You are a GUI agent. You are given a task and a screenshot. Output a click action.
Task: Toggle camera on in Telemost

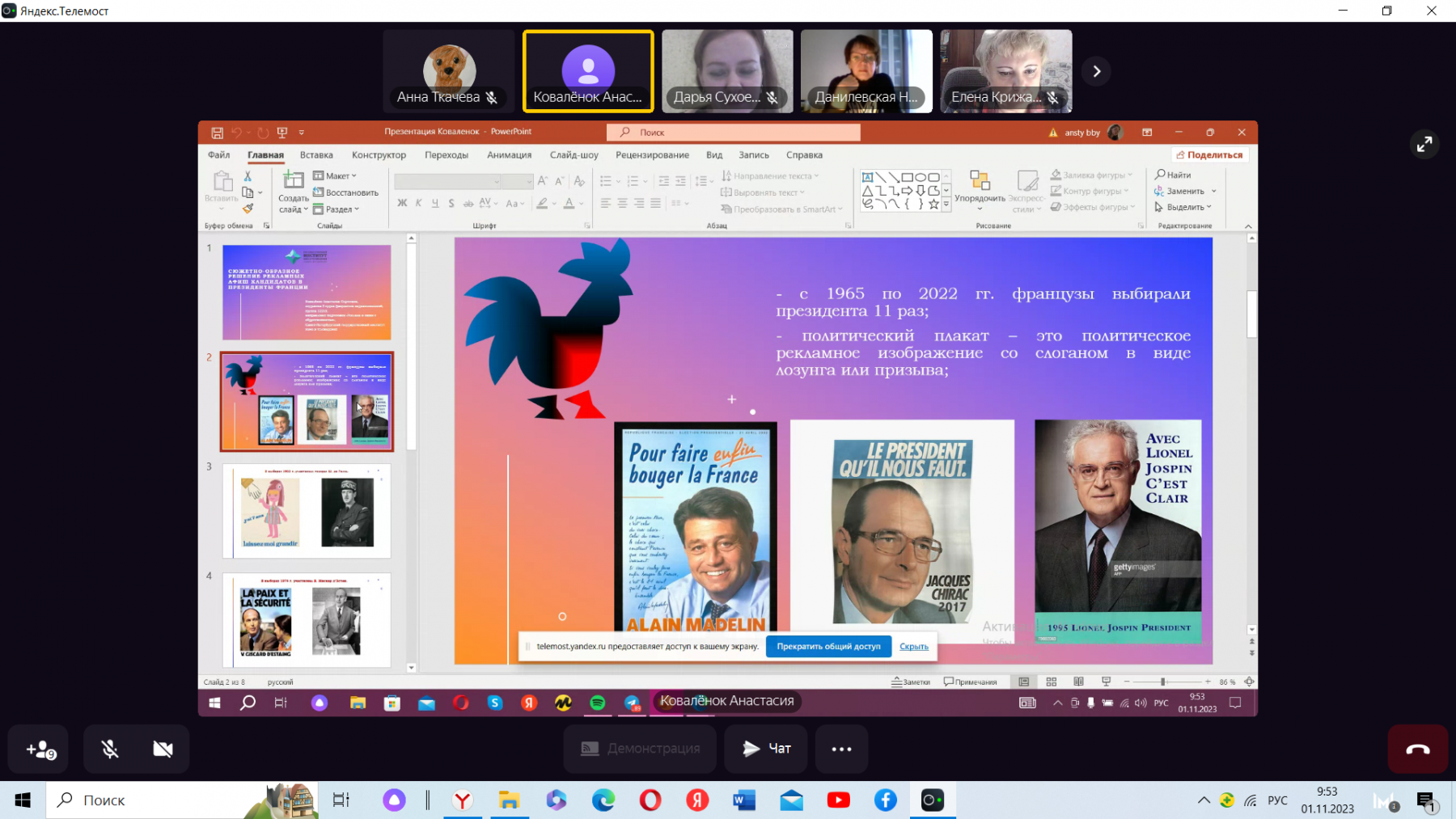pos(163,749)
